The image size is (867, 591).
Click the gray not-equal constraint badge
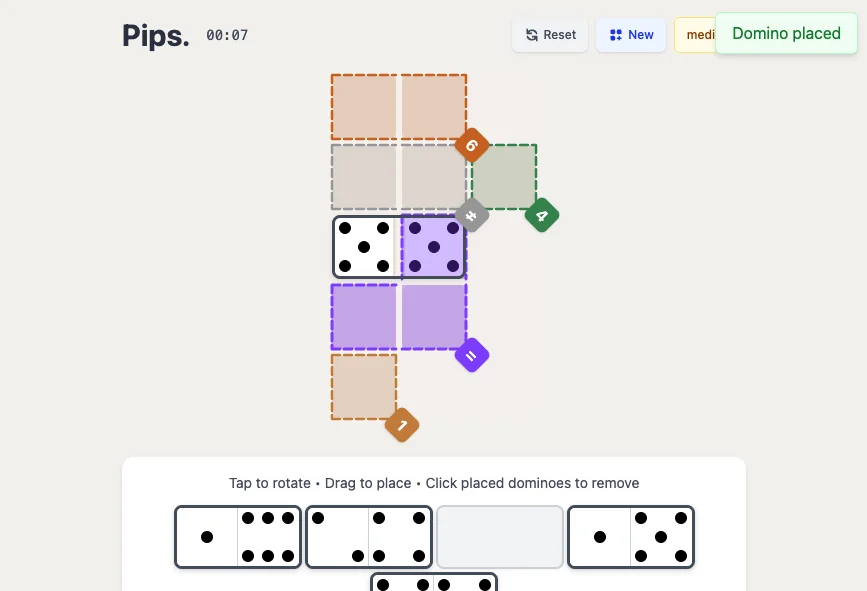[472, 215]
